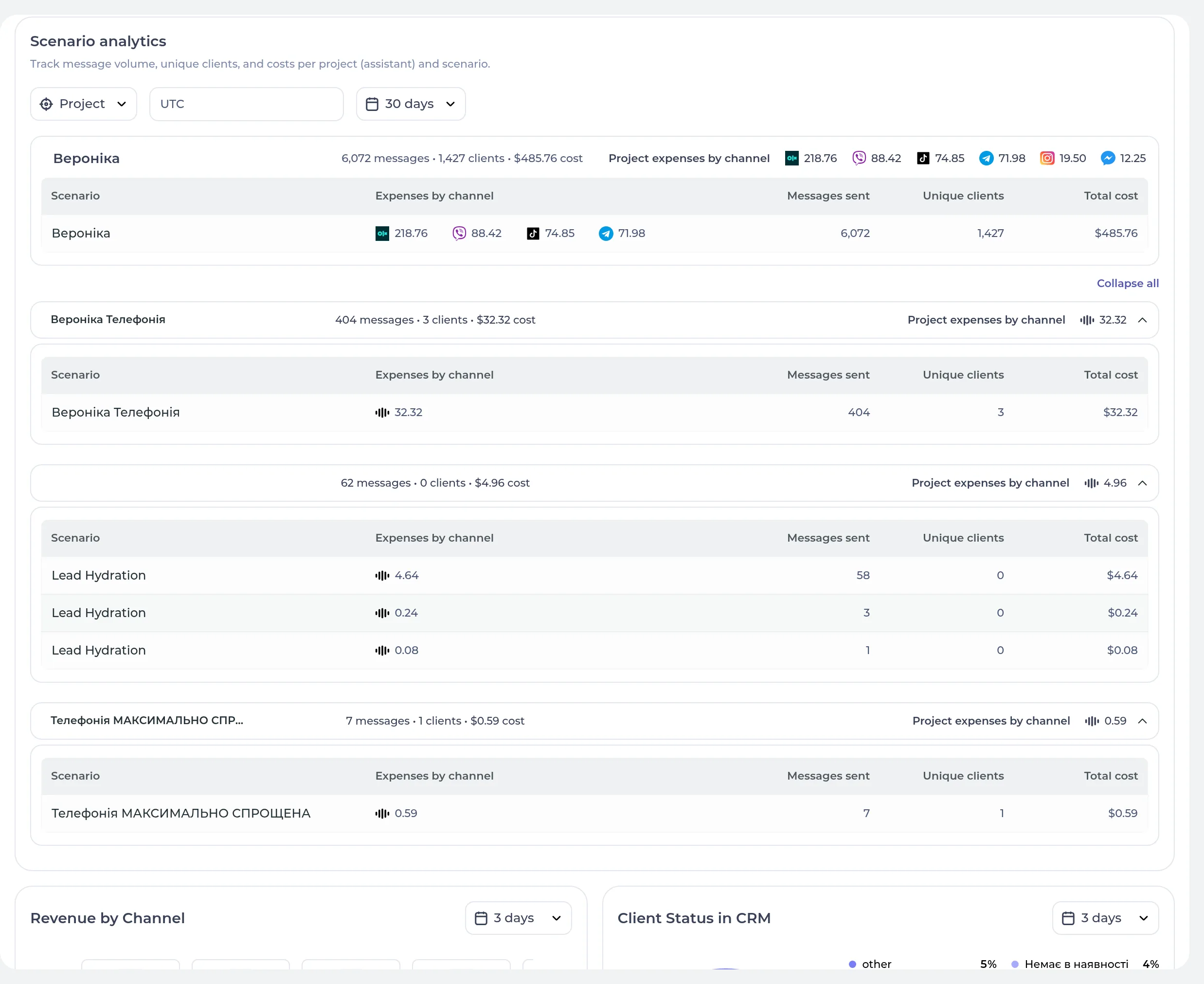Click the OLX icon in Вероніка scenario row
This screenshot has height=984, width=1204.
click(382, 234)
